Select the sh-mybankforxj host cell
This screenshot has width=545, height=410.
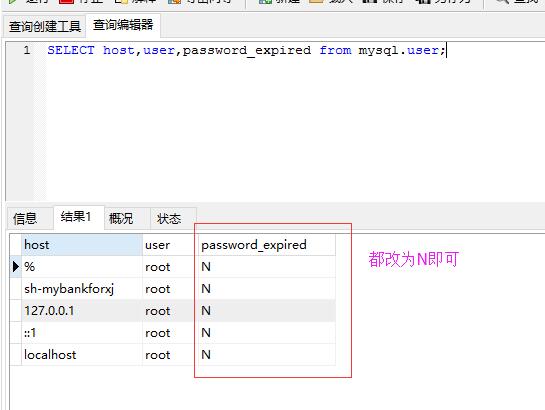[x=82, y=289]
